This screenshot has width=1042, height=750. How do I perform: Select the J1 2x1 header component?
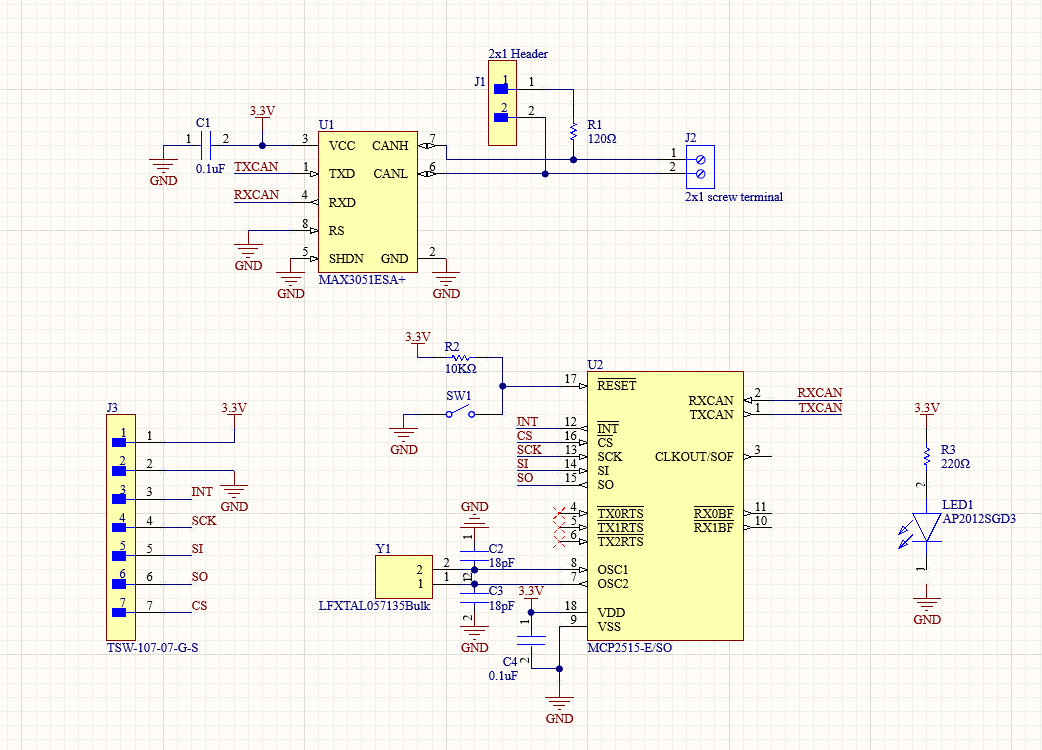pos(502,103)
